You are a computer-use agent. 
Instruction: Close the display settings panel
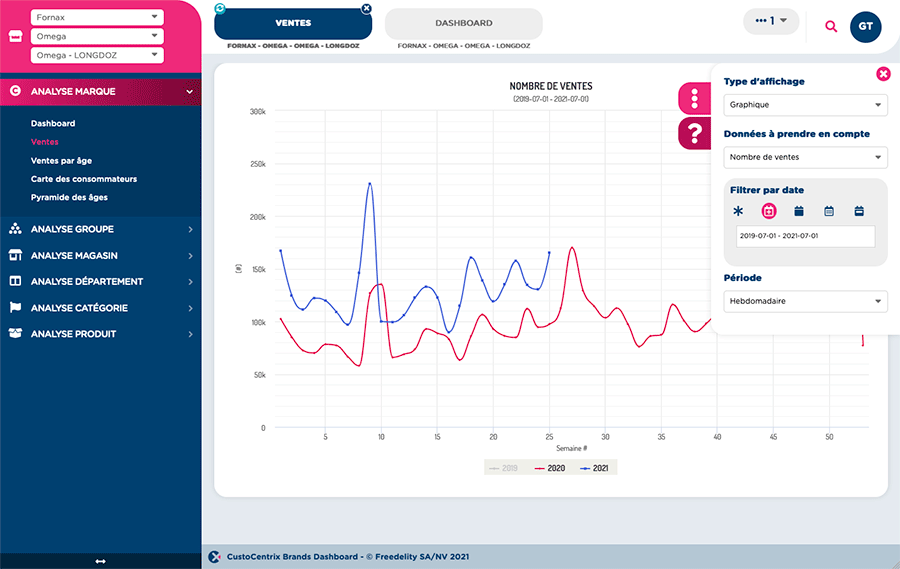coord(883,73)
